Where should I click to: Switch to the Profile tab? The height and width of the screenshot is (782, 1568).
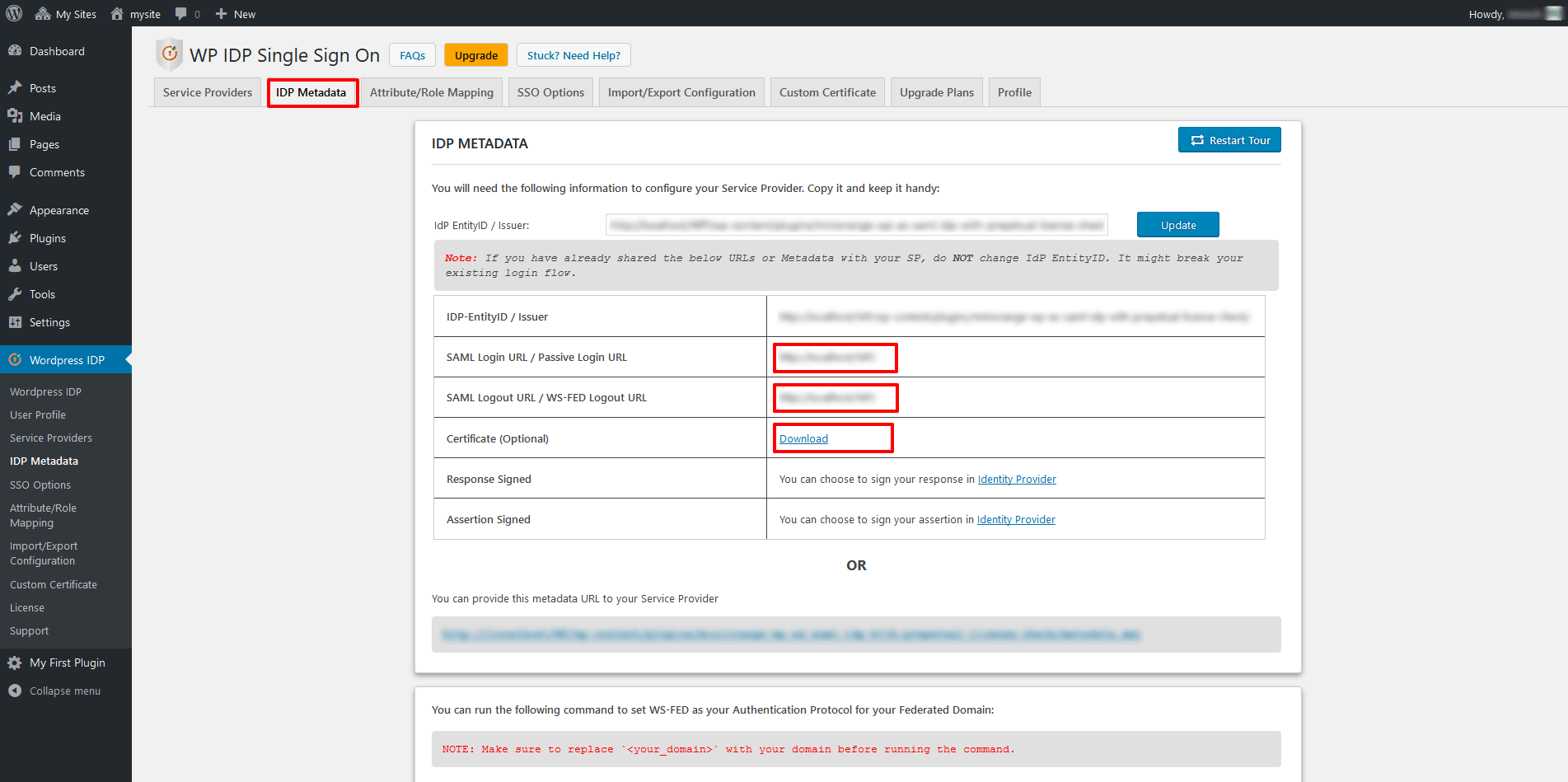pos(1014,92)
